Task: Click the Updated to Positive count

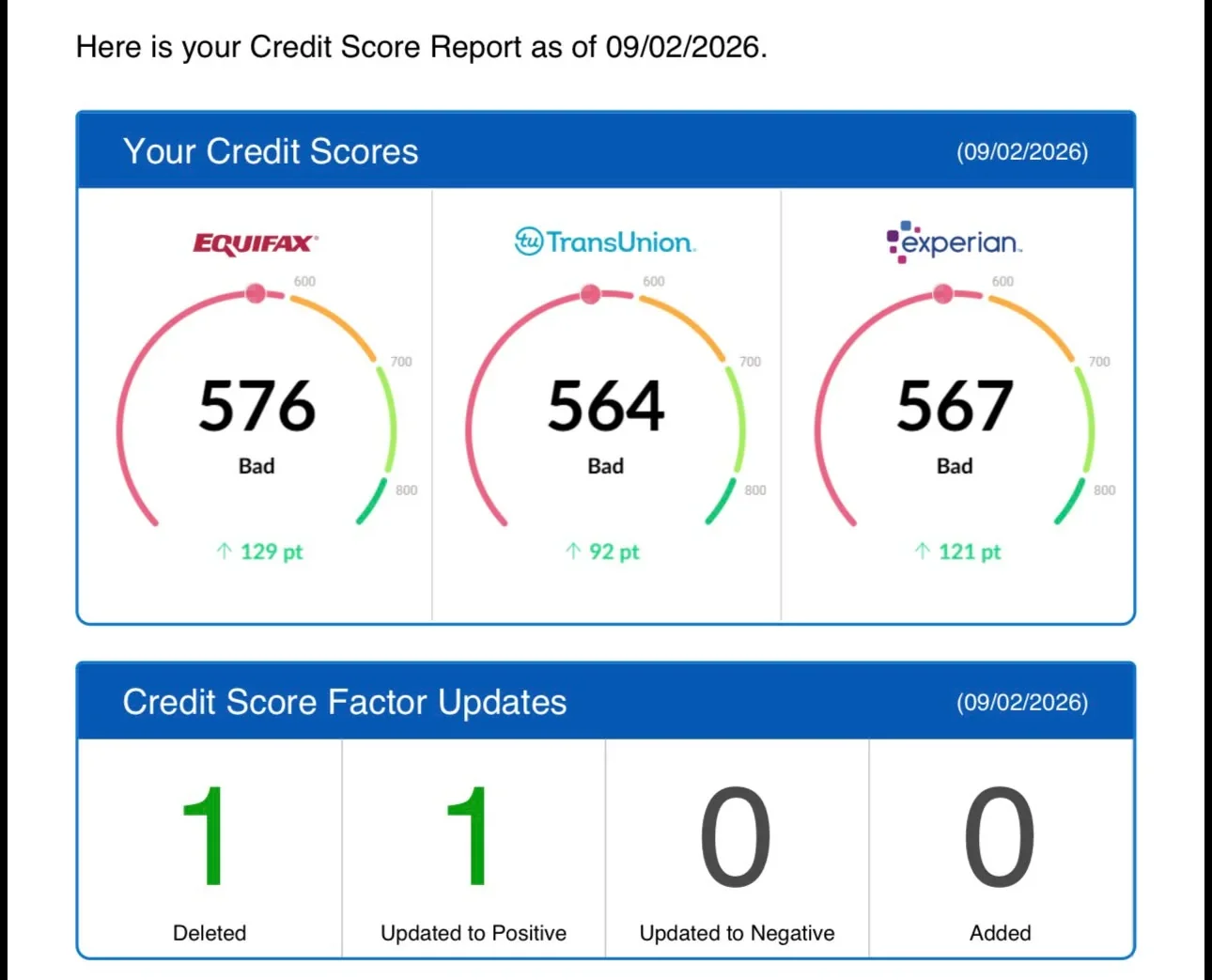Action: (x=467, y=836)
